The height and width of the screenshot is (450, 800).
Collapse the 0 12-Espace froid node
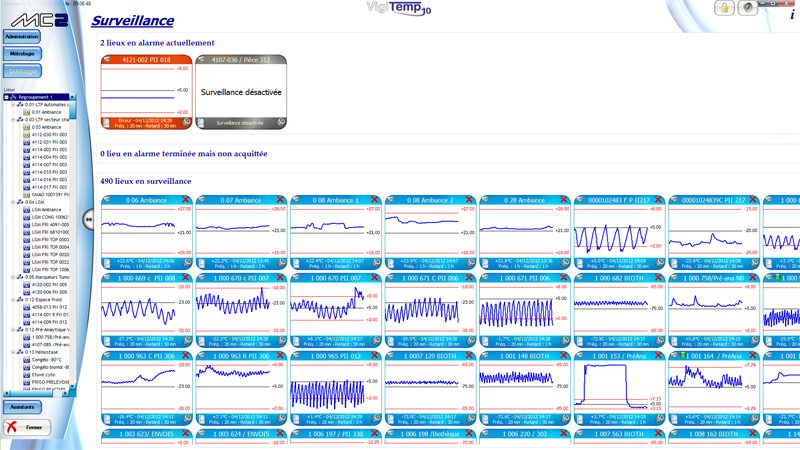point(13,300)
